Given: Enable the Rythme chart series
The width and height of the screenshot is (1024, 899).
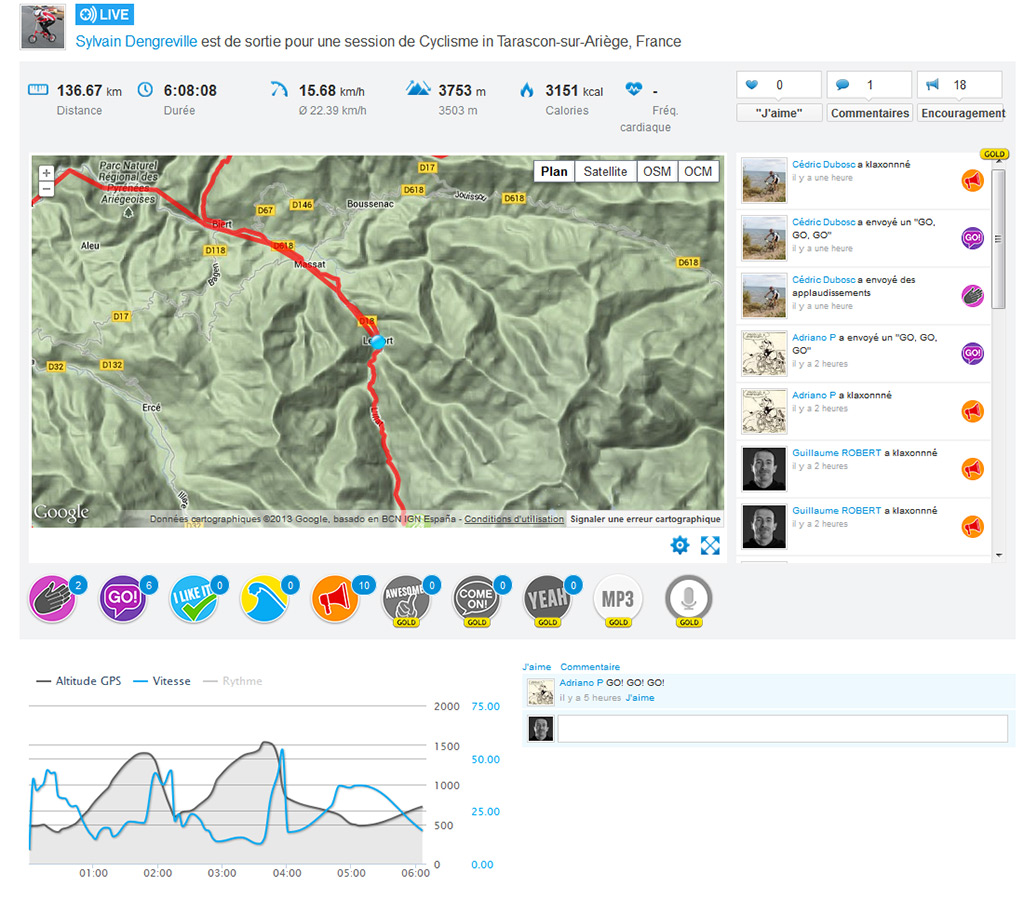Looking at the screenshot, I should tap(233, 681).
